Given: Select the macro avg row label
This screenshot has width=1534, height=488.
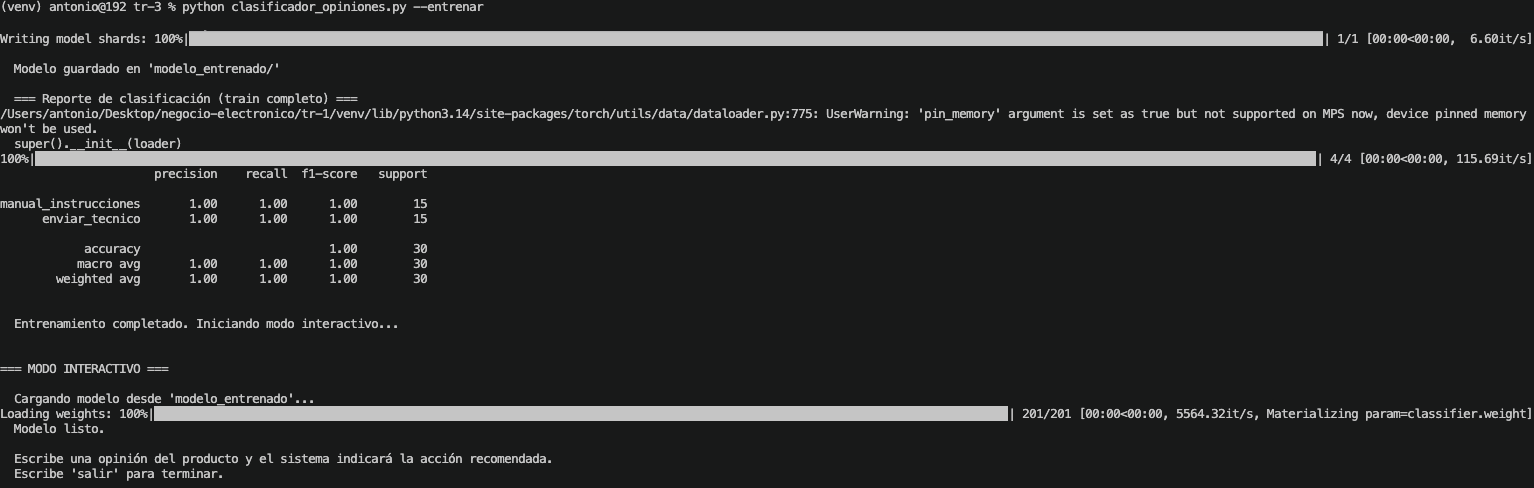Looking at the screenshot, I should tap(108, 264).
